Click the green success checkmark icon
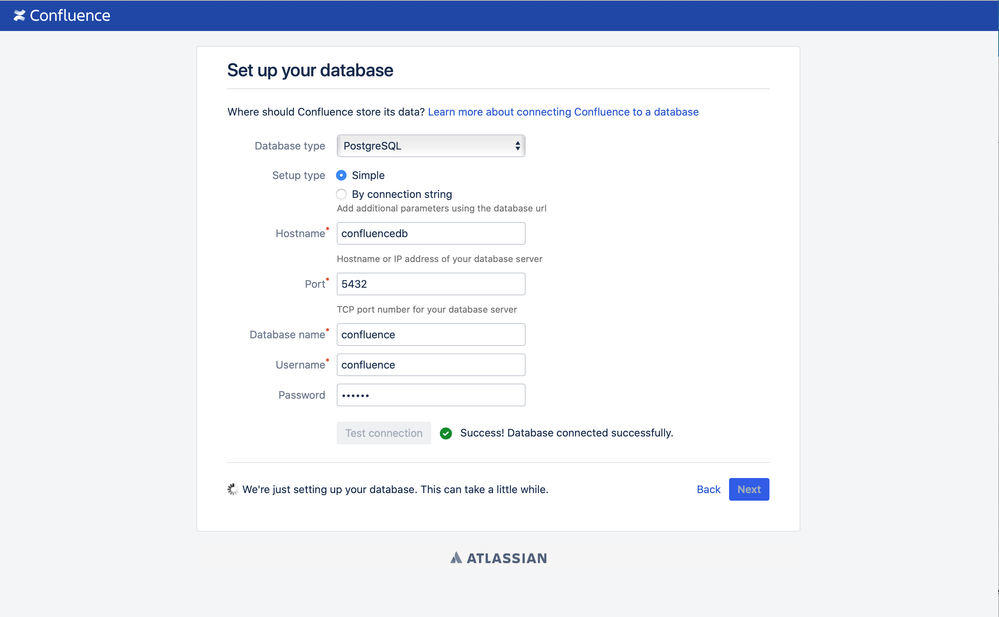The width and height of the screenshot is (999, 617). click(x=446, y=433)
